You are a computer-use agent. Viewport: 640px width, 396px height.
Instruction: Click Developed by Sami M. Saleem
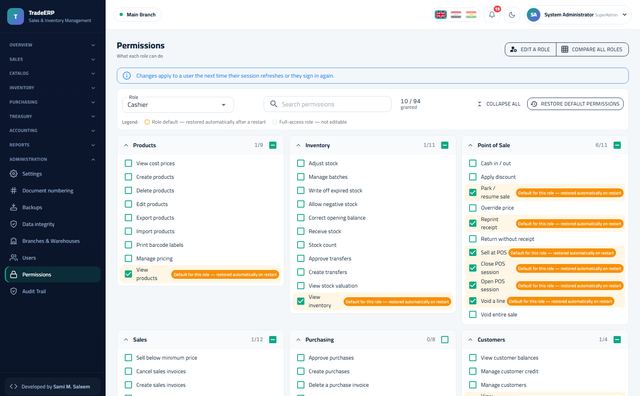(x=52, y=387)
